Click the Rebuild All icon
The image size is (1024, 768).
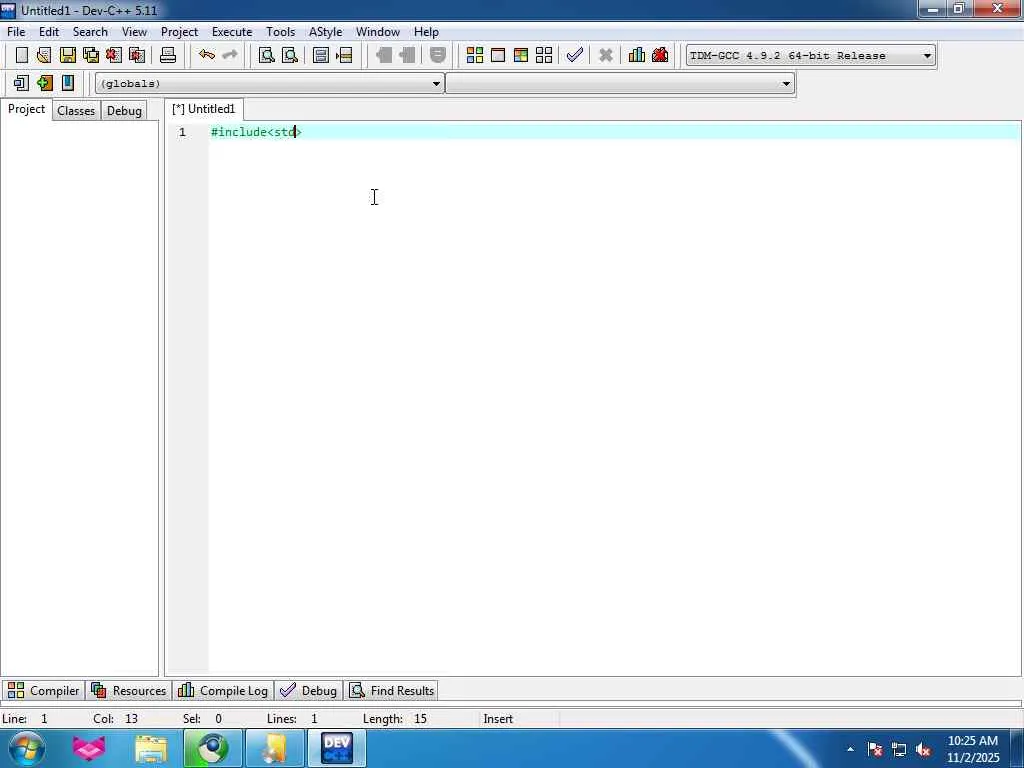click(544, 56)
